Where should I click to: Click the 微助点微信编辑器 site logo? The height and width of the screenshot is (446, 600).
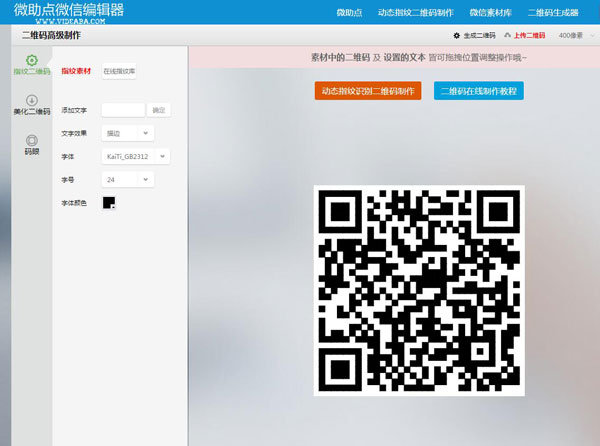69,12
